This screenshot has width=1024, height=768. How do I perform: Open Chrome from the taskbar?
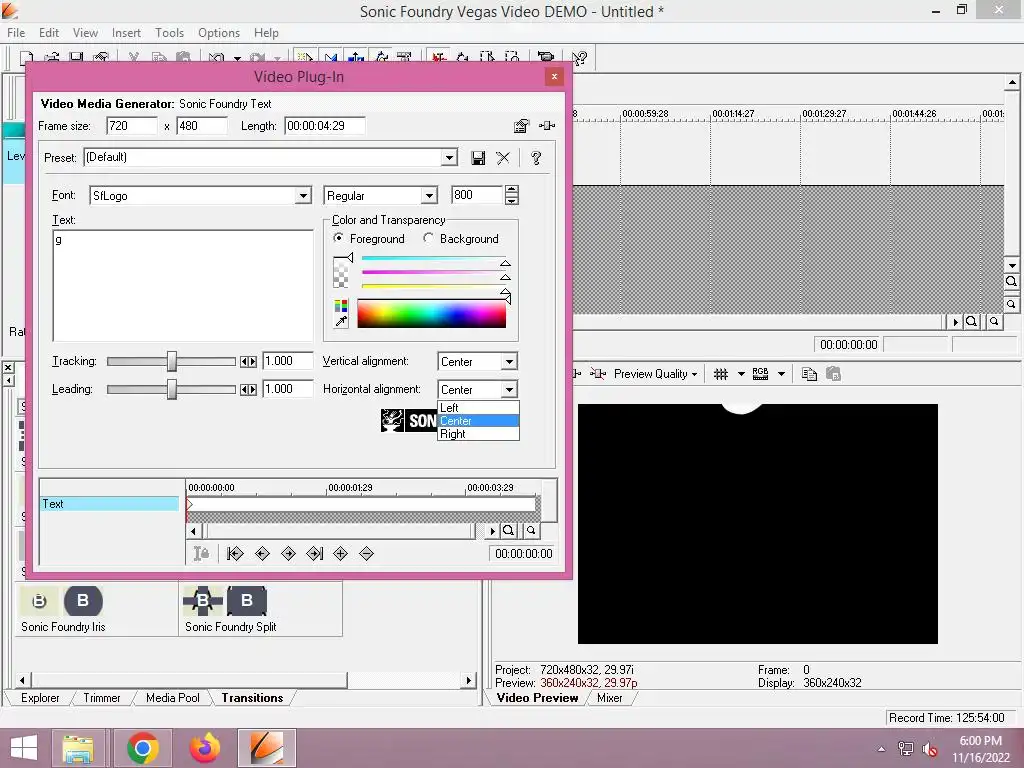(143, 748)
